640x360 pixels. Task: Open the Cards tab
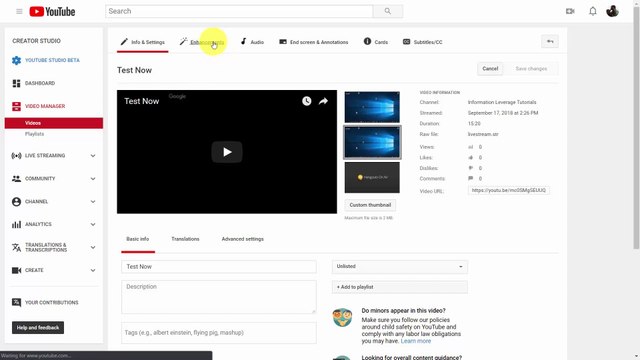click(376, 42)
